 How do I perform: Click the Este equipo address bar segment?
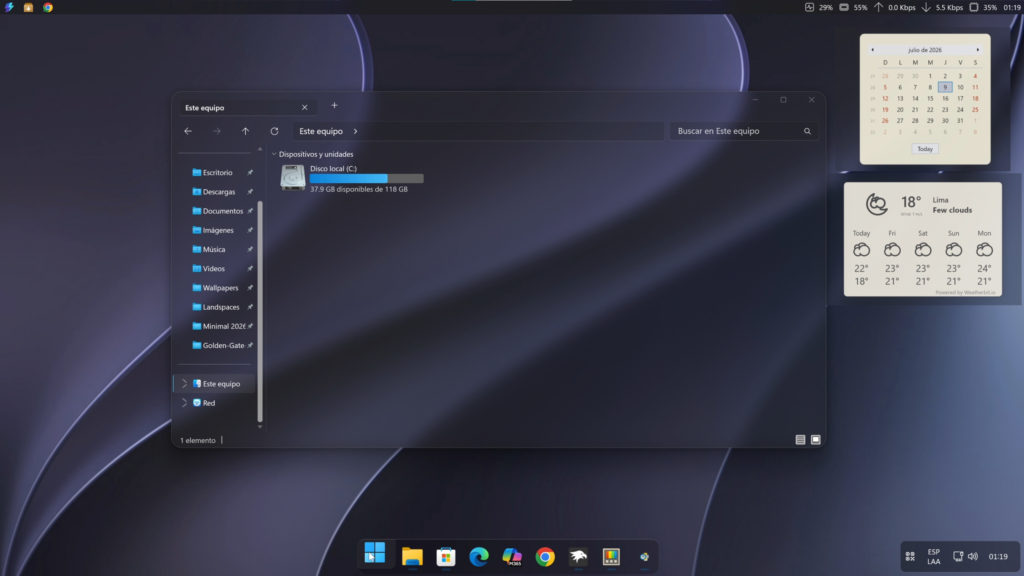pyautogui.click(x=321, y=131)
